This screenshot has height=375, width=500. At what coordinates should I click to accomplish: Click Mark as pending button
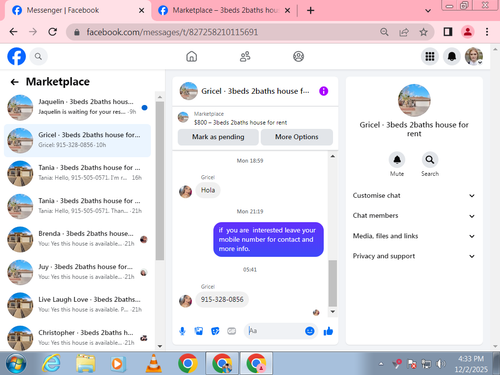(218, 137)
